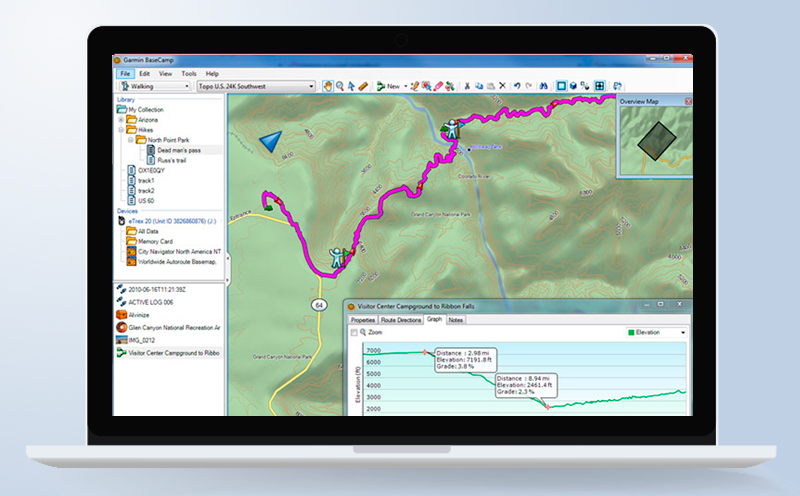Image resolution: width=800 pixels, height=496 pixels.
Task: Expand the Arizona folder
Action: tap(121, 120)
